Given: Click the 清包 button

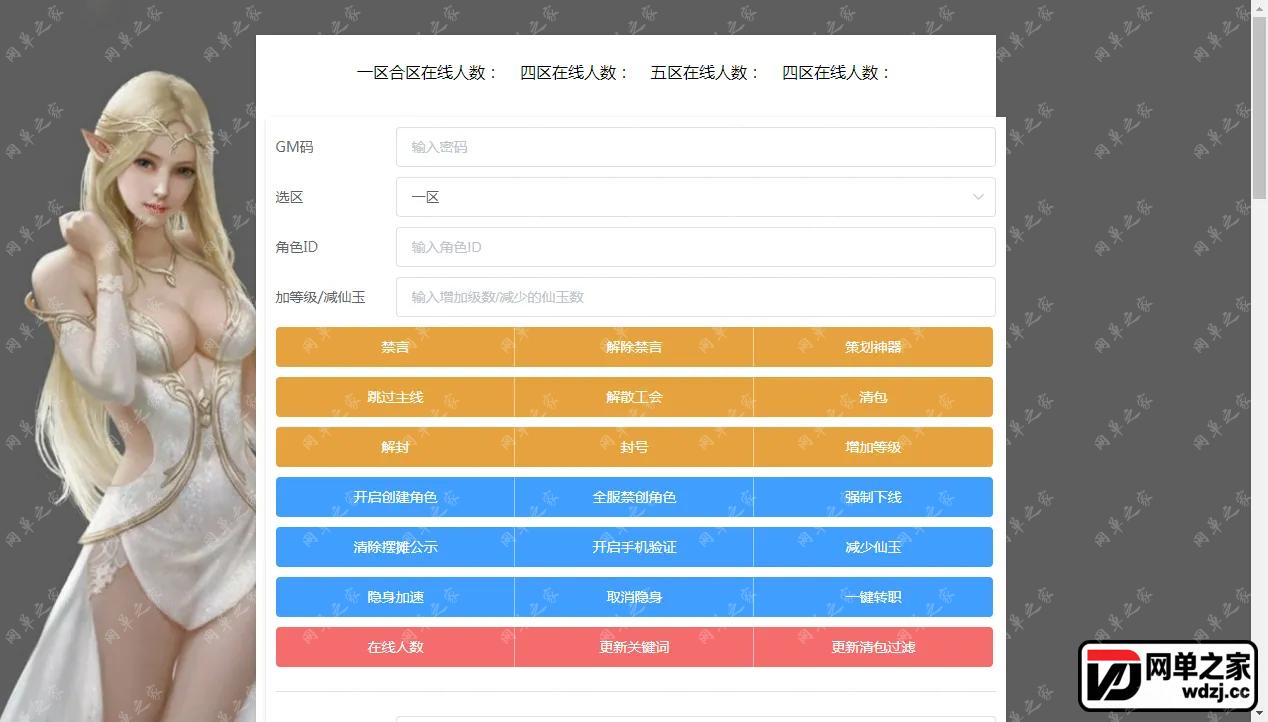Looking at the screenshot, I should tap(873, 397).
